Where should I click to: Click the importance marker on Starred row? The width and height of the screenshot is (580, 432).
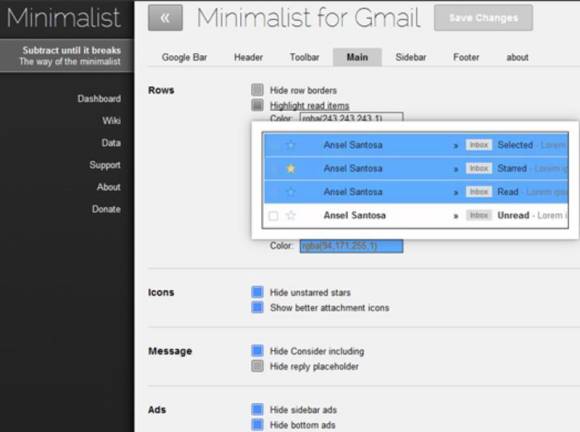(456, 169)
